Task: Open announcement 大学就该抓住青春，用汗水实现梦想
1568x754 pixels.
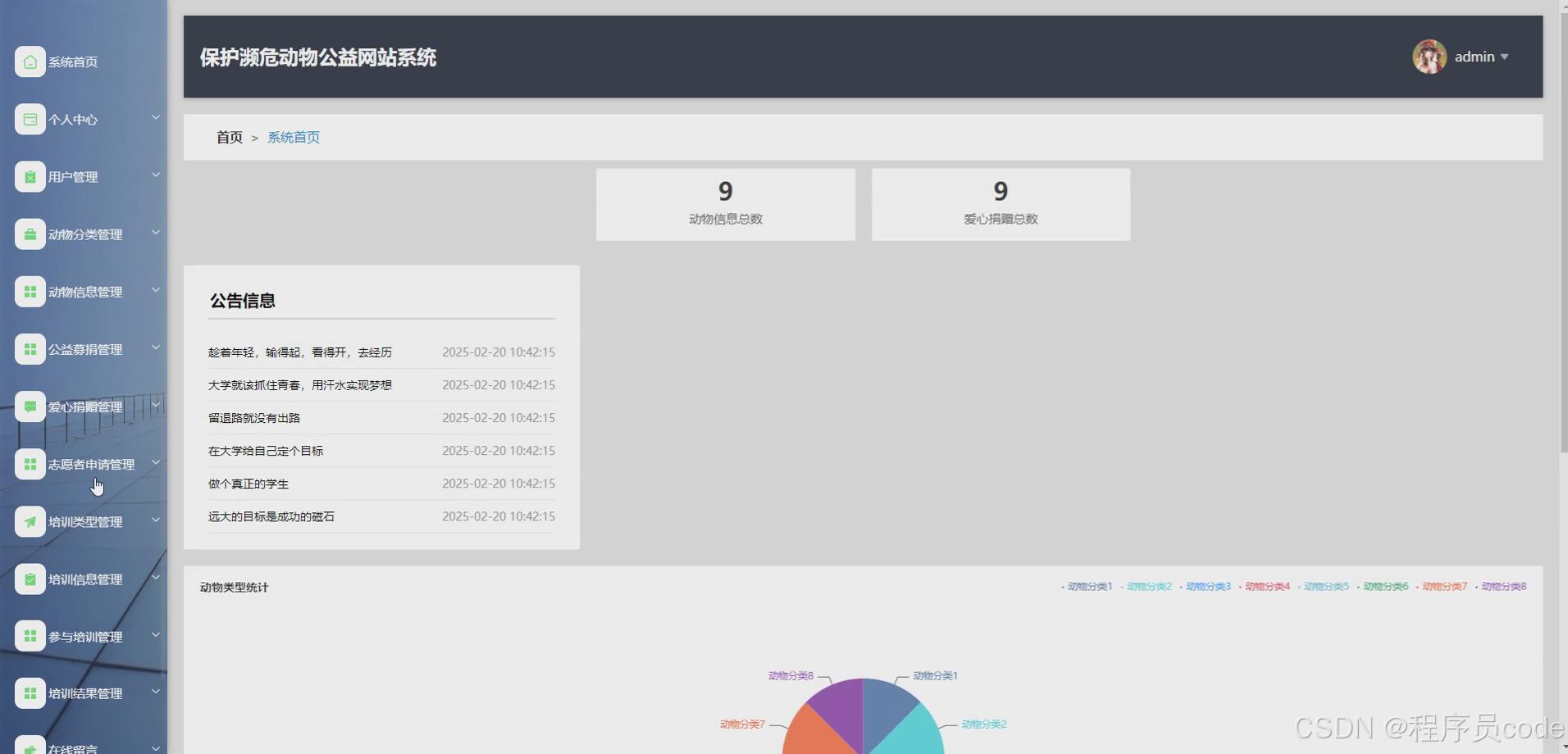Action: point(300,385)
